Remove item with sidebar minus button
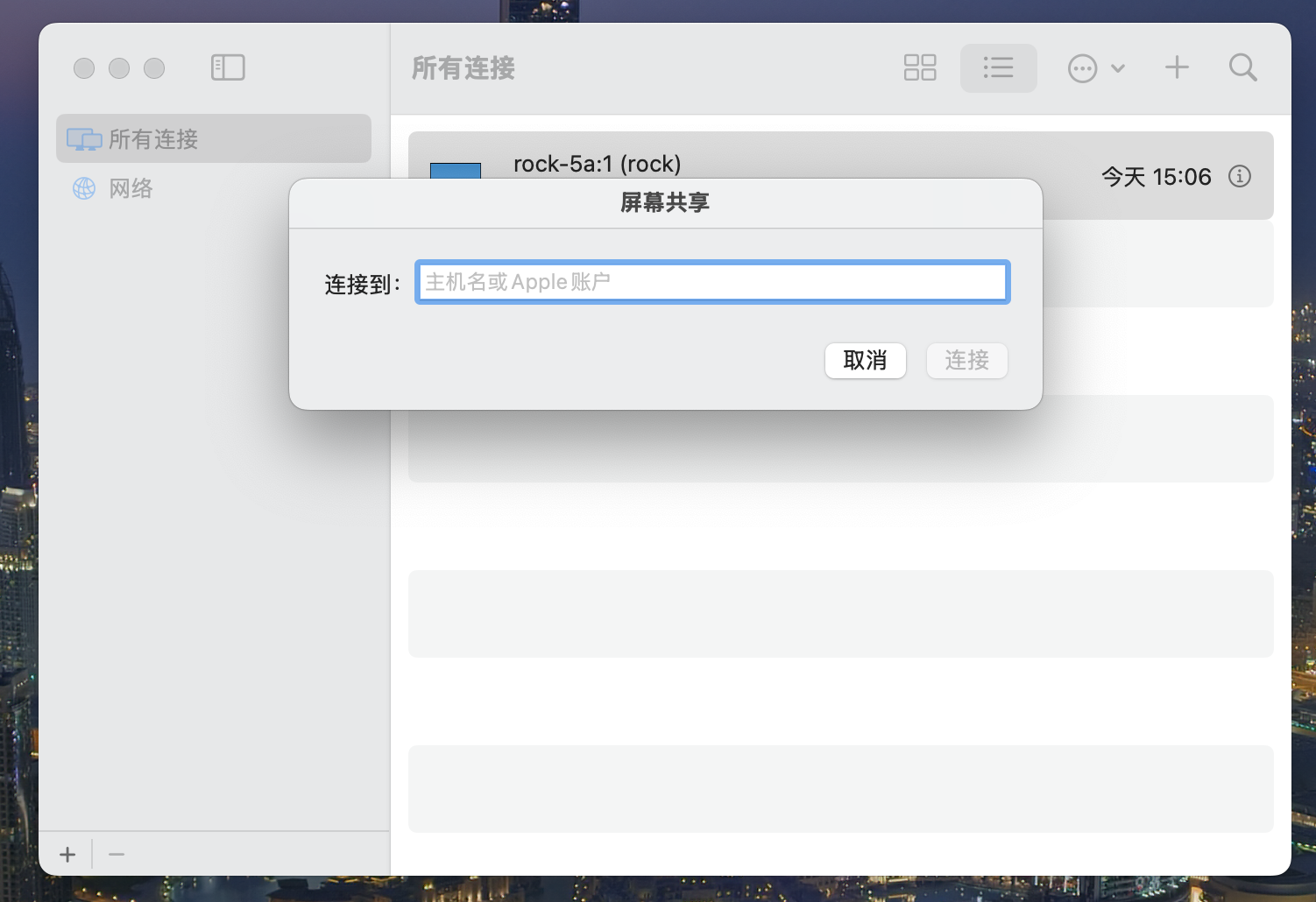The image size is (1316, 902). (x=117, y=854)
